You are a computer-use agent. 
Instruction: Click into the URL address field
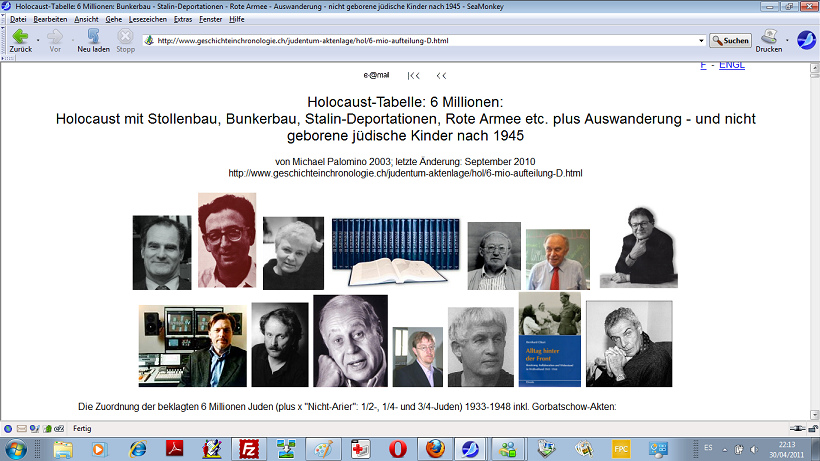click(425, 41)
